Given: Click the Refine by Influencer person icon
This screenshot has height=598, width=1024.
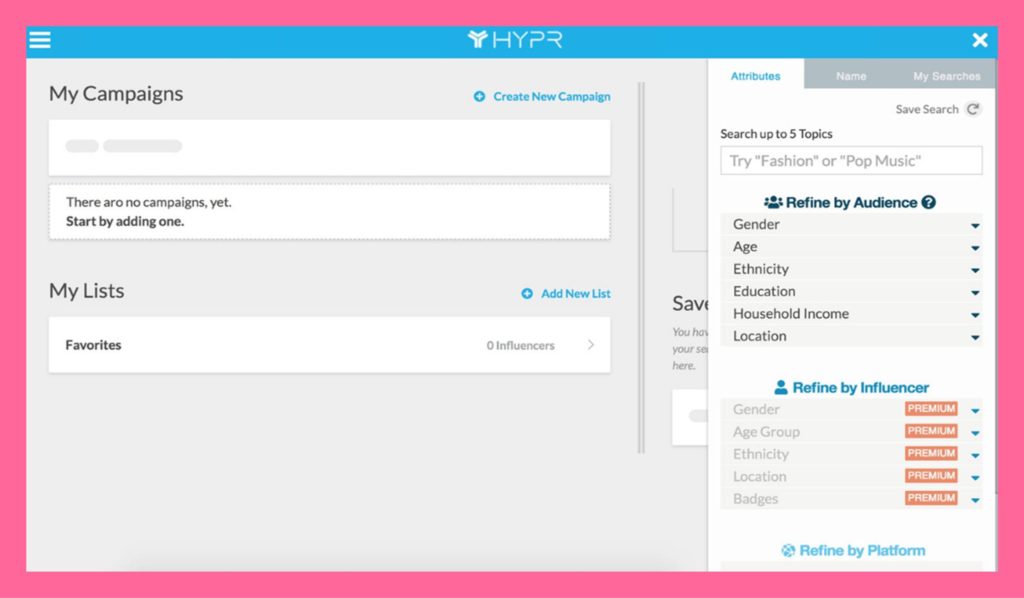Looking at the screenshot, I should pyautogui.click(x=780, y=388).
